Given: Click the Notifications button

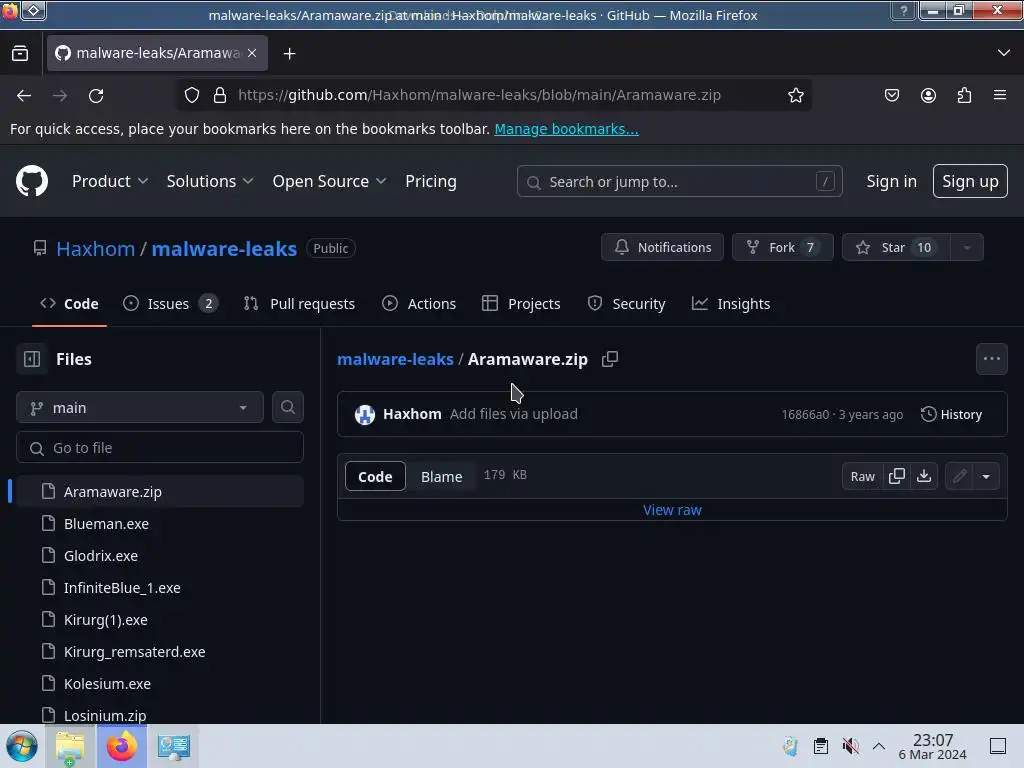Looking at the screenshot, I should click(662, 248).
